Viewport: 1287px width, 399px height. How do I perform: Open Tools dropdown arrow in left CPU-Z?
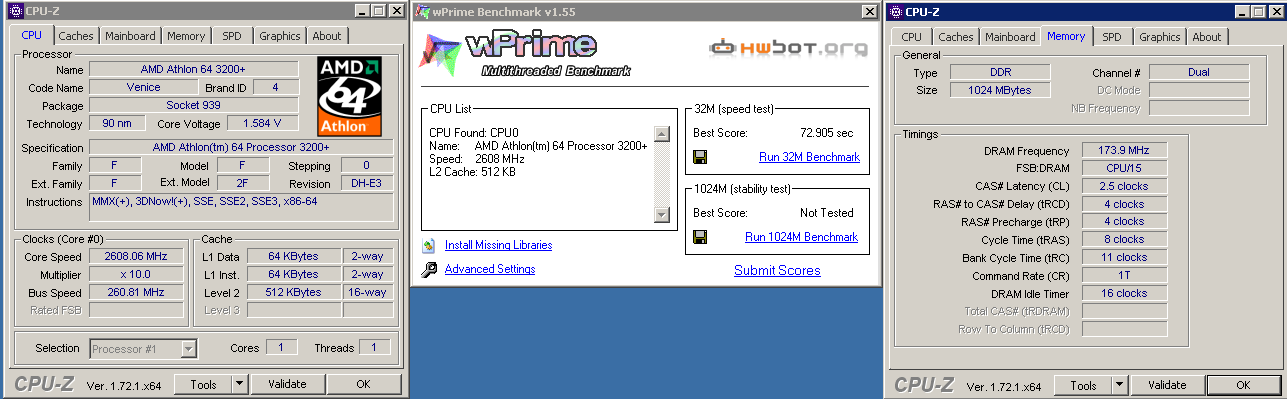pos(239,384)
